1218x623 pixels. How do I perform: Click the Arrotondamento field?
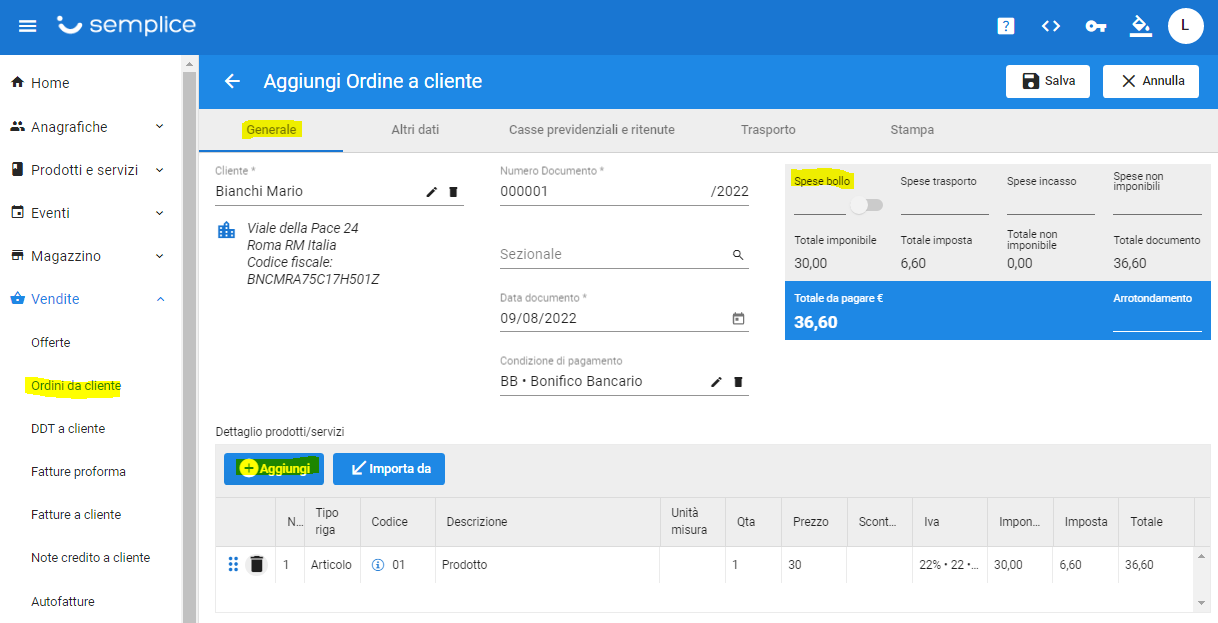tap(1157, 320)
